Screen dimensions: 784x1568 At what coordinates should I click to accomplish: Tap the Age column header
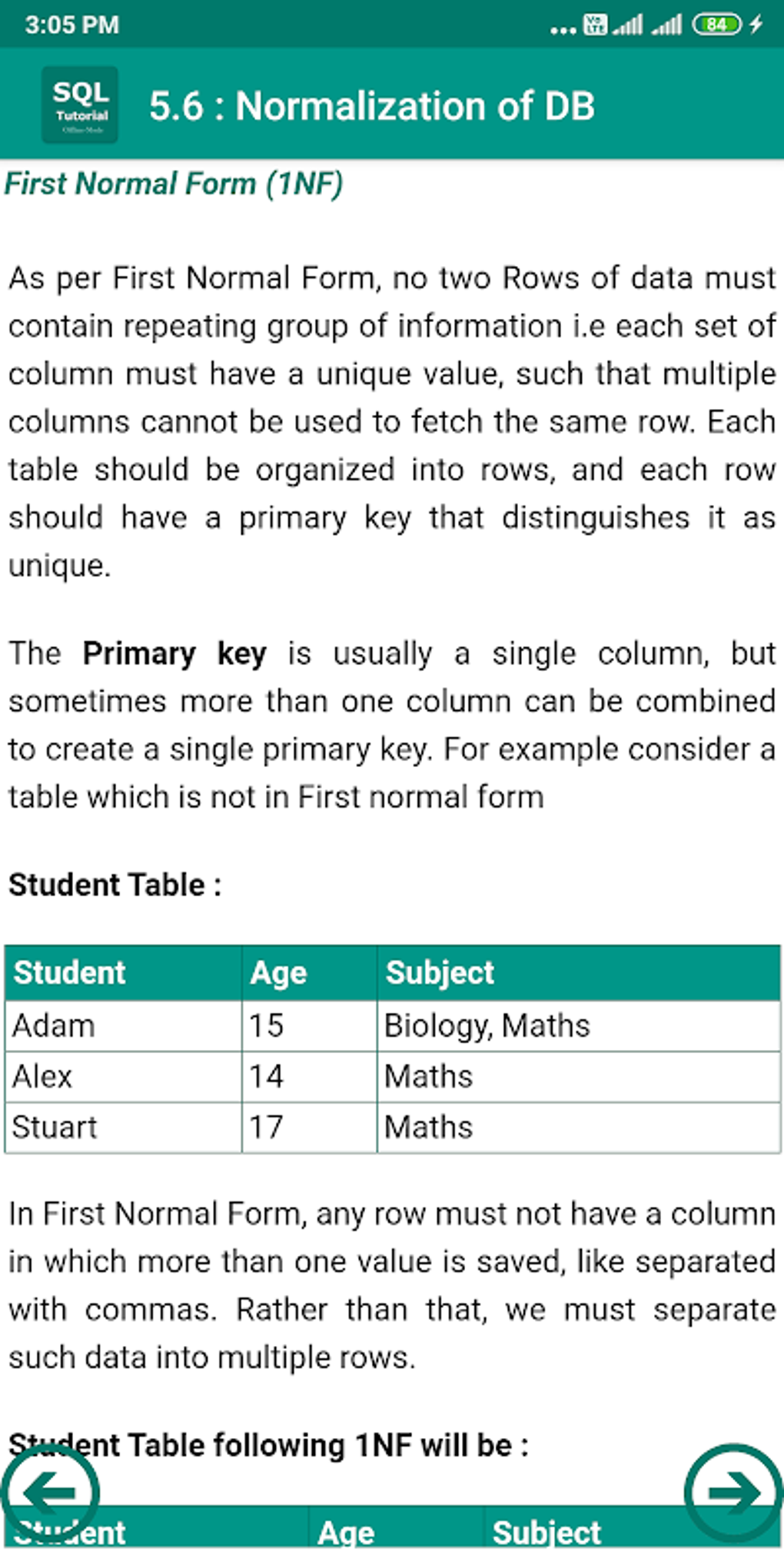click(x=278, y=972)
